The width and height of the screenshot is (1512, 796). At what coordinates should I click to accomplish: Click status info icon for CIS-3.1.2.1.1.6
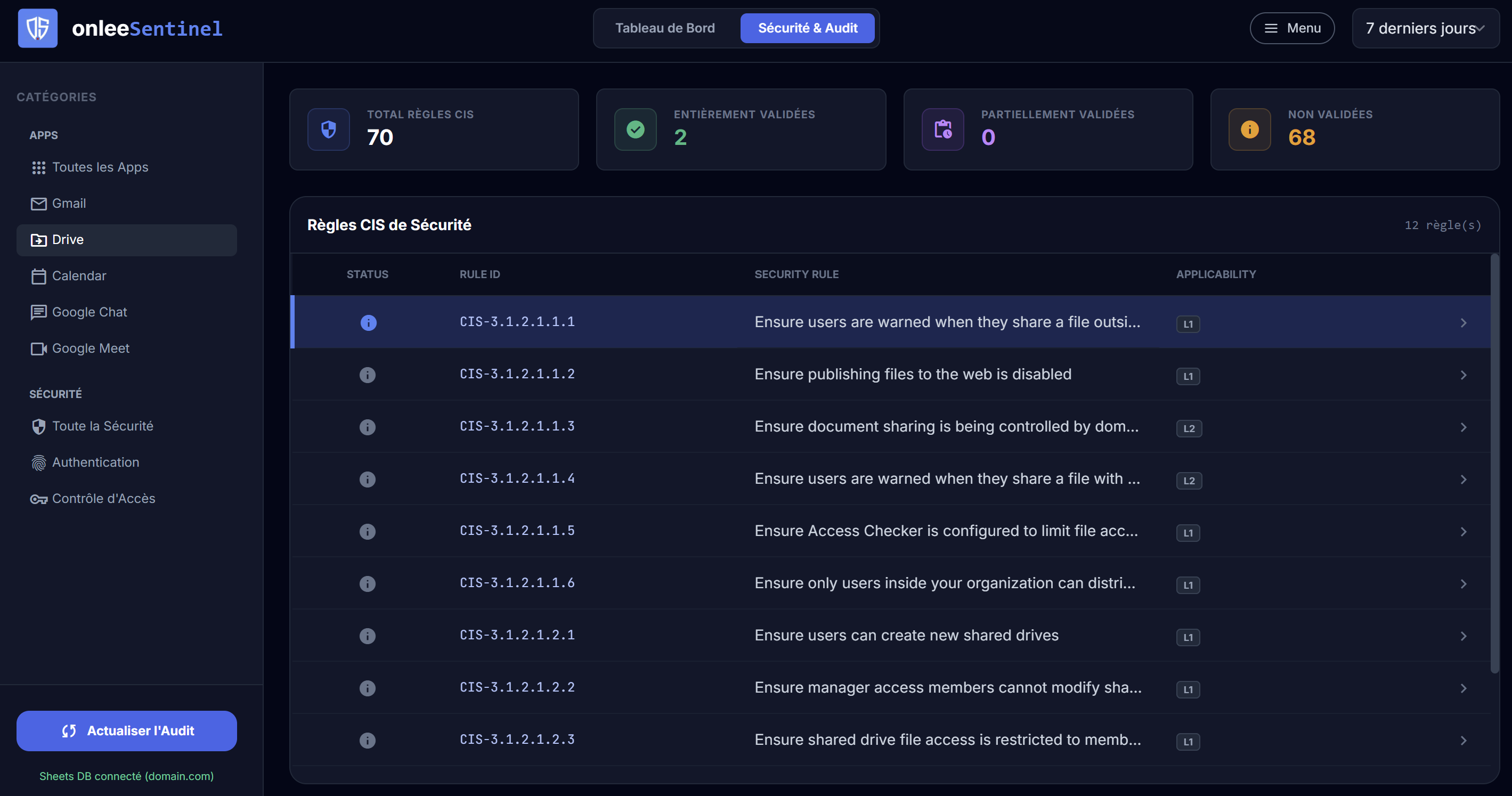tap(368, 583)
